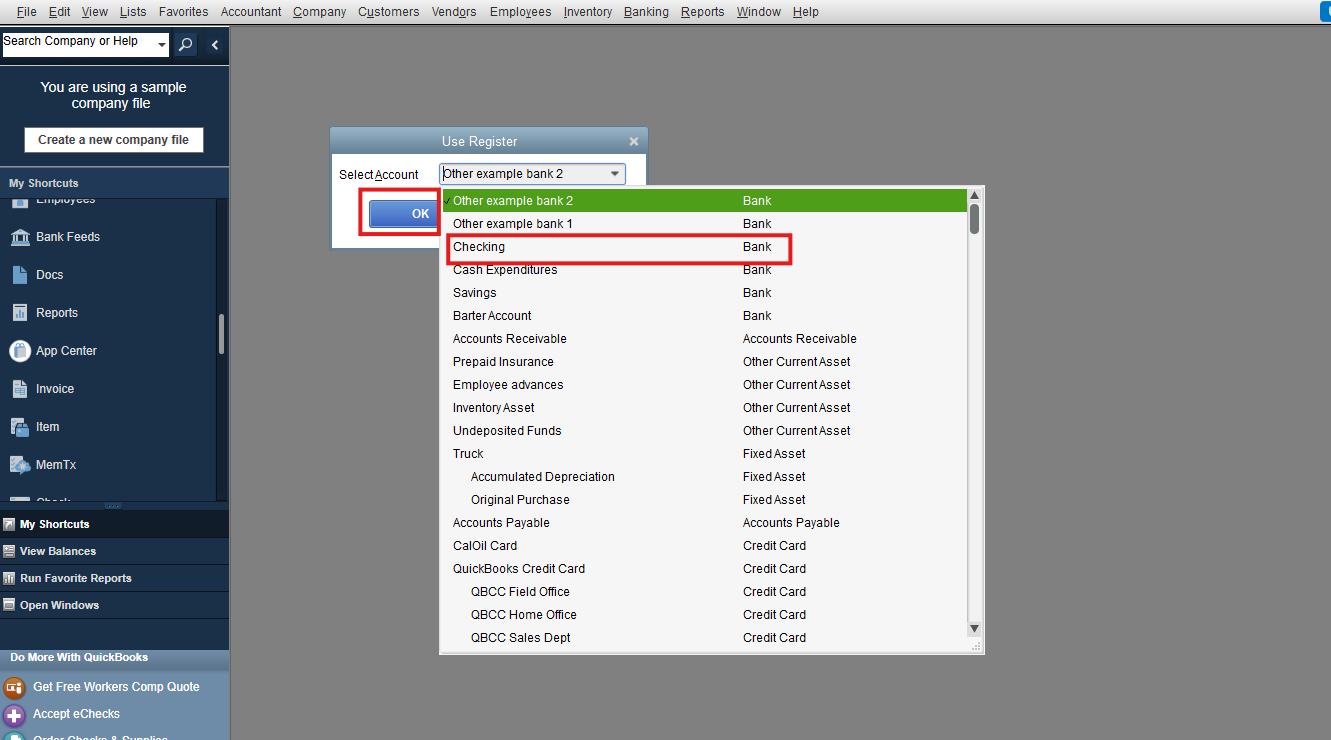Open the File menu
This screenshot has height=740, width=1331.
[27, 12]
